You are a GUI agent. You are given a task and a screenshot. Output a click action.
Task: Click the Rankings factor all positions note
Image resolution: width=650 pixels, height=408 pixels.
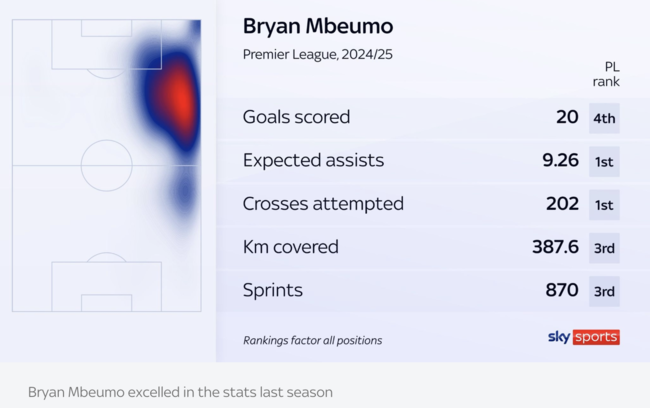[313, 340]
